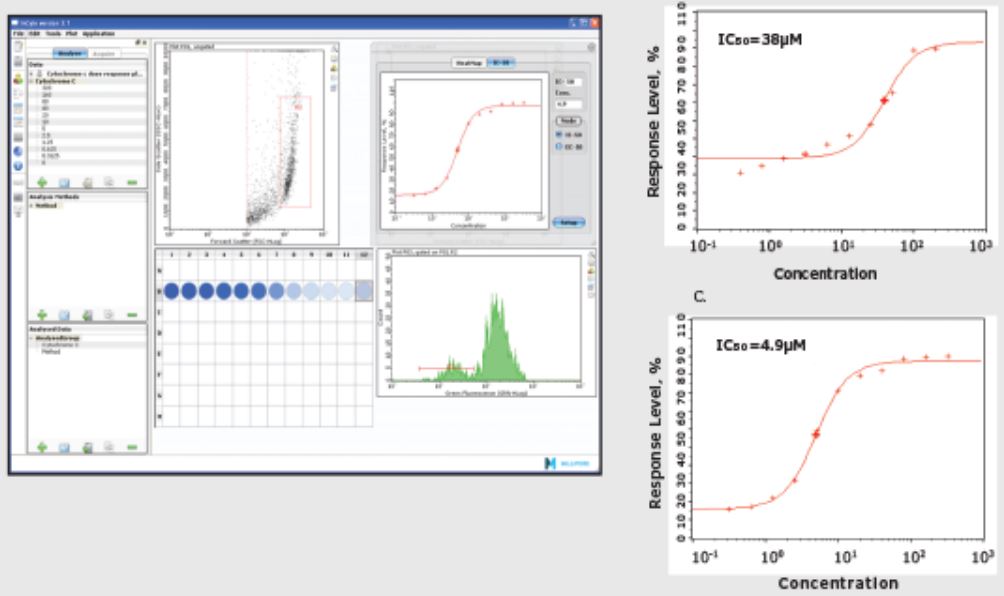Collapse the Cytochrome C sample list
The height and width of the screenshot is (596, 1004).
click(30, 81)
